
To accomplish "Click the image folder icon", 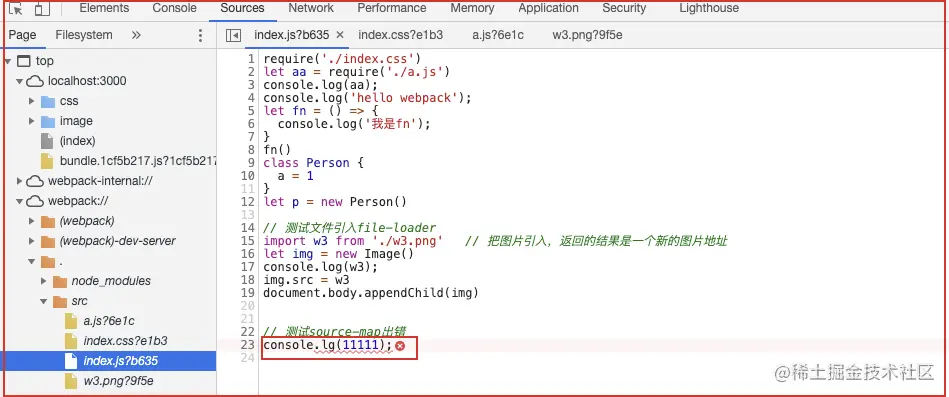I will (x=48, y=121).
